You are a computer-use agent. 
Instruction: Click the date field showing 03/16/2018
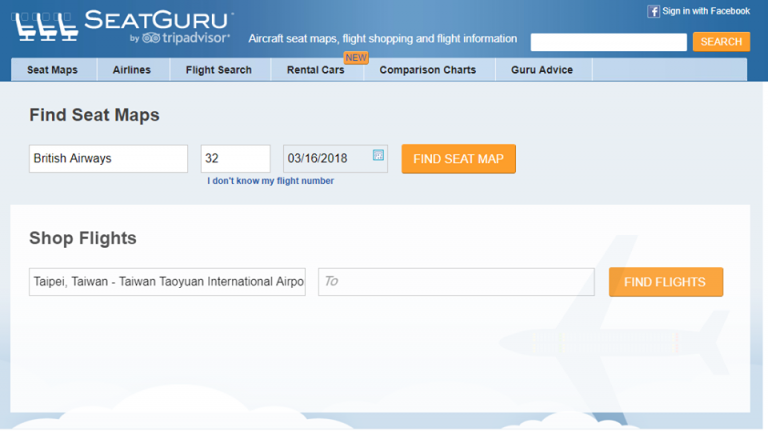[x=336, y=159]
